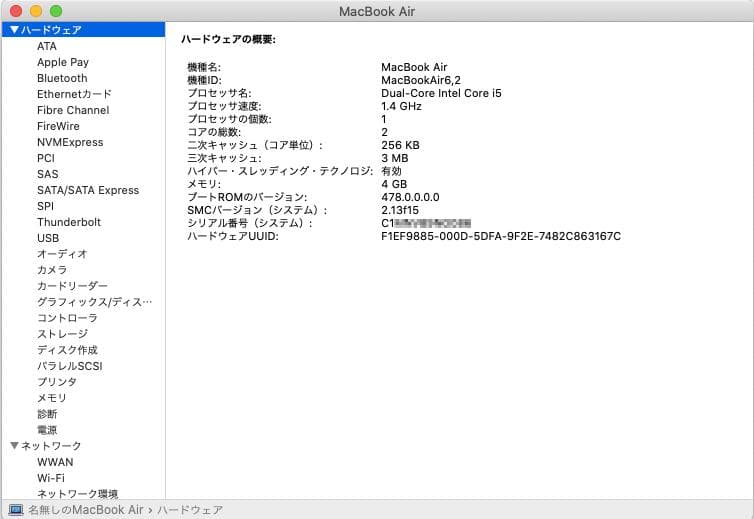Select Ethernetカード in the sidebar
This screenshot has height=519, width=754.
pos(74,94)
